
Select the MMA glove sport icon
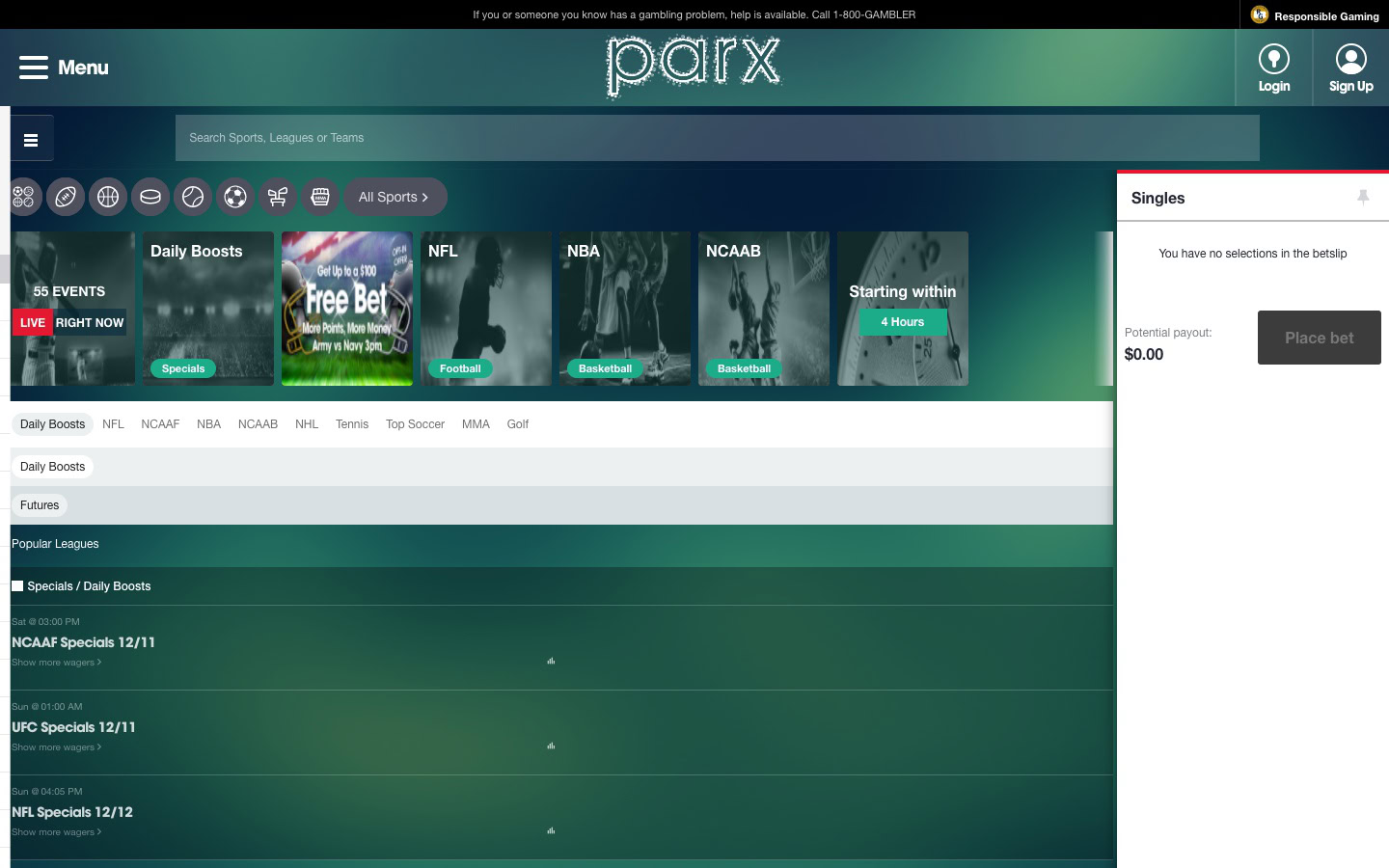pos(320,197)
